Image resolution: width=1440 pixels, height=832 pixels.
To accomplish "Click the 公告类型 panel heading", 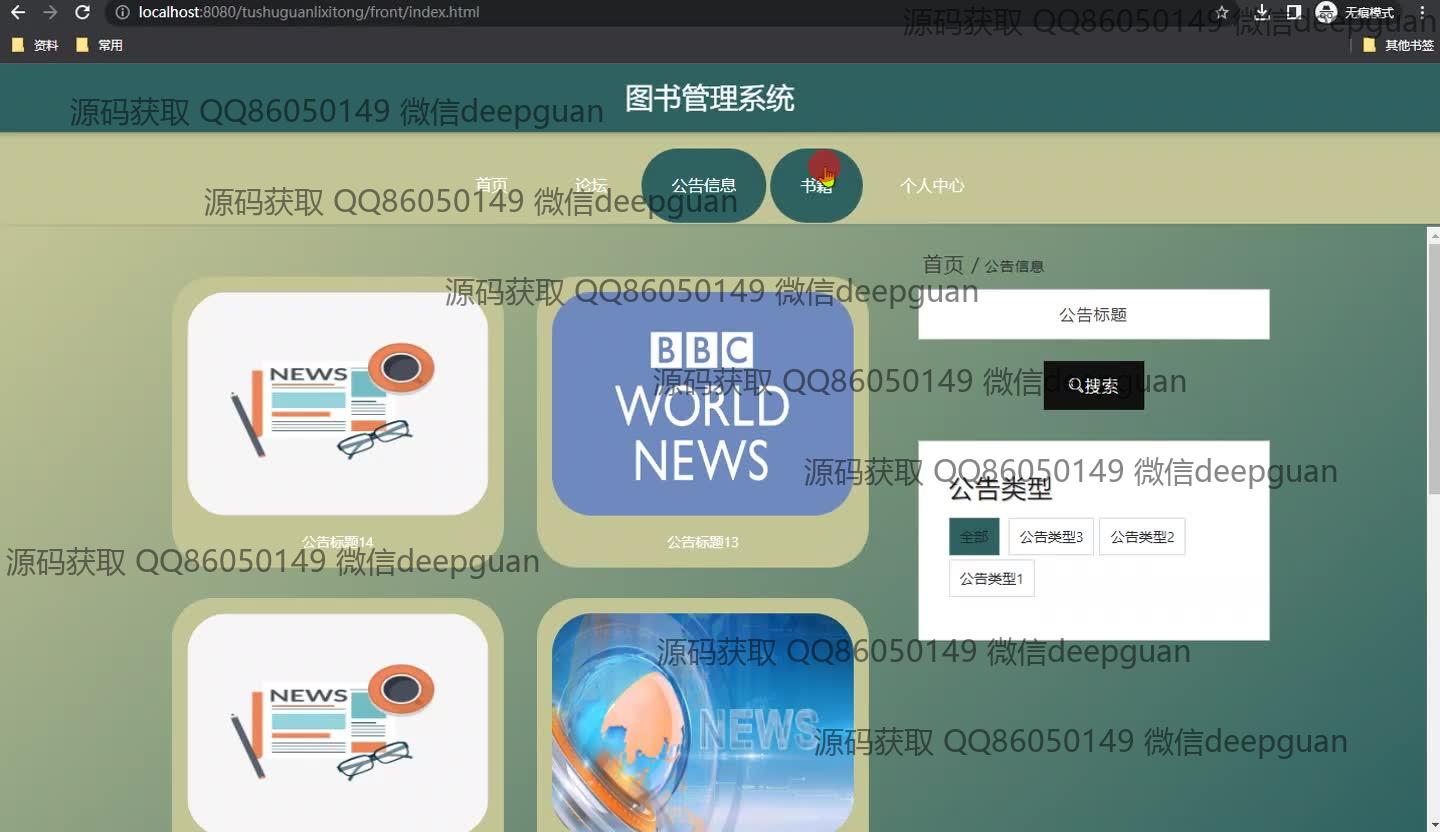I will (1001, 489).
